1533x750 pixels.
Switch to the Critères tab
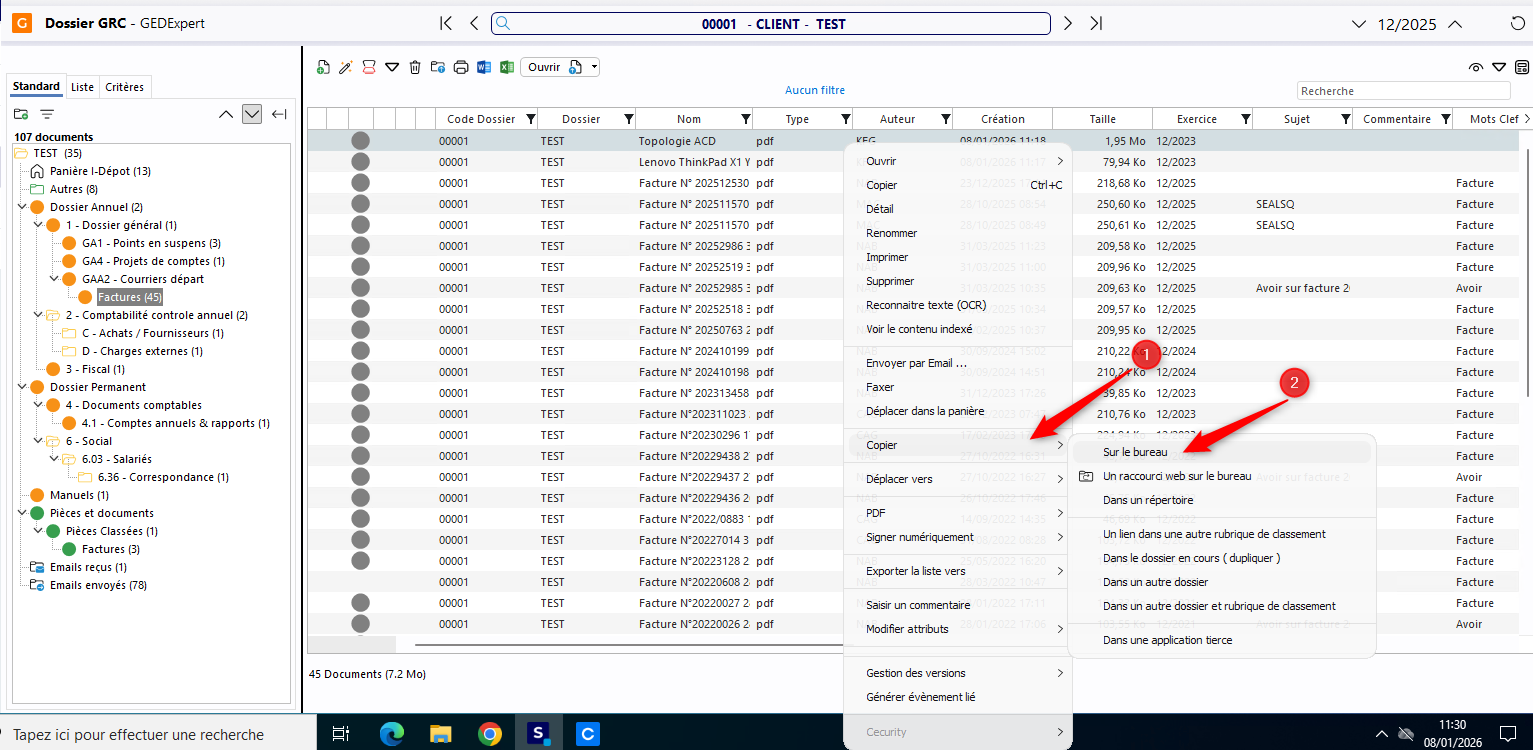(124, 87)
